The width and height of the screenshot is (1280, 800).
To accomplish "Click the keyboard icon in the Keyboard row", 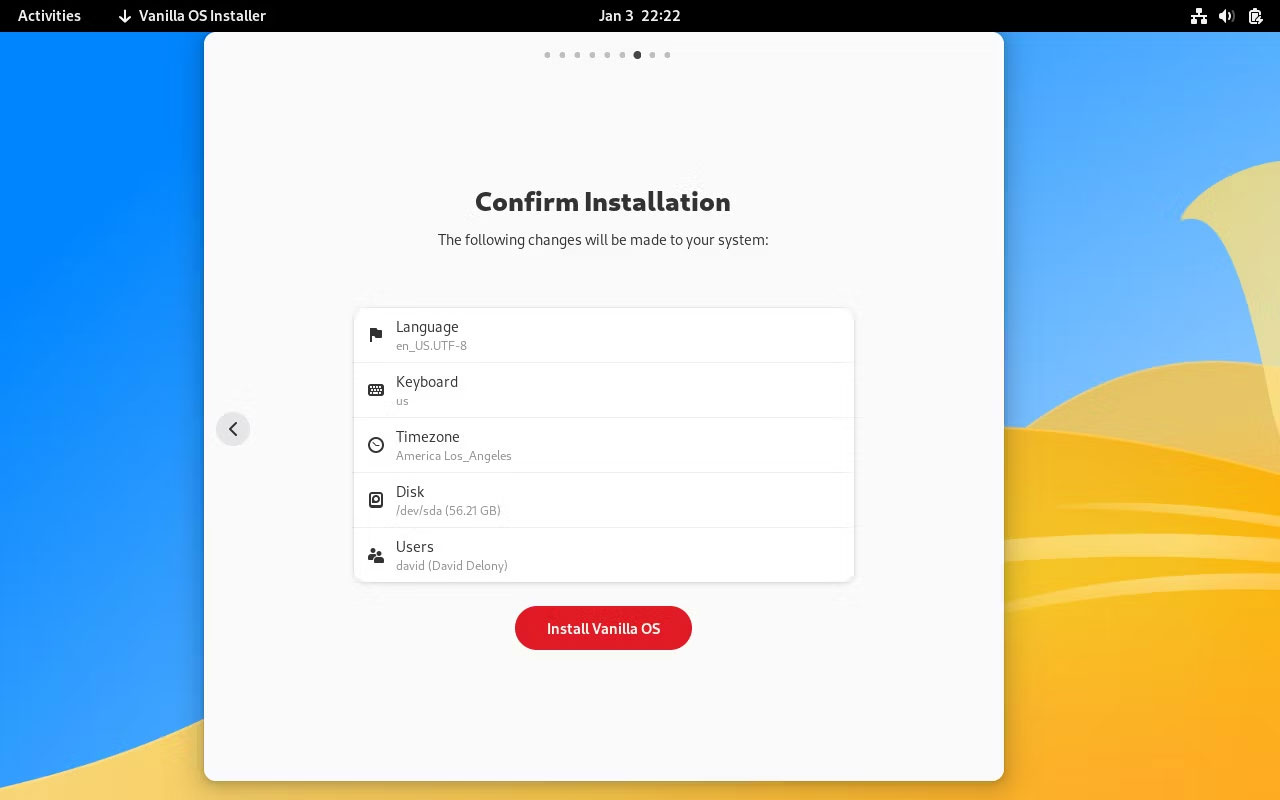I will click(x=376, y=390).
